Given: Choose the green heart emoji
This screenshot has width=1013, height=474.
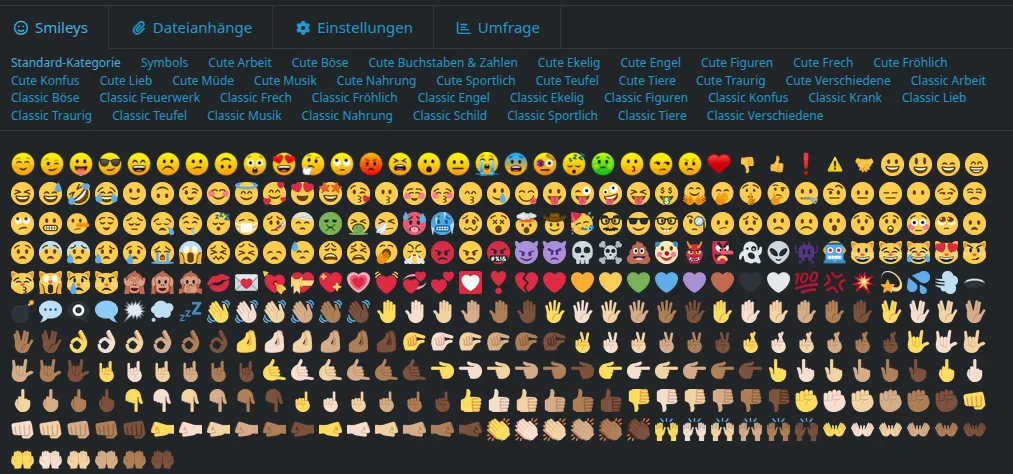Looking at the screenshot, I should click(638, 282).
